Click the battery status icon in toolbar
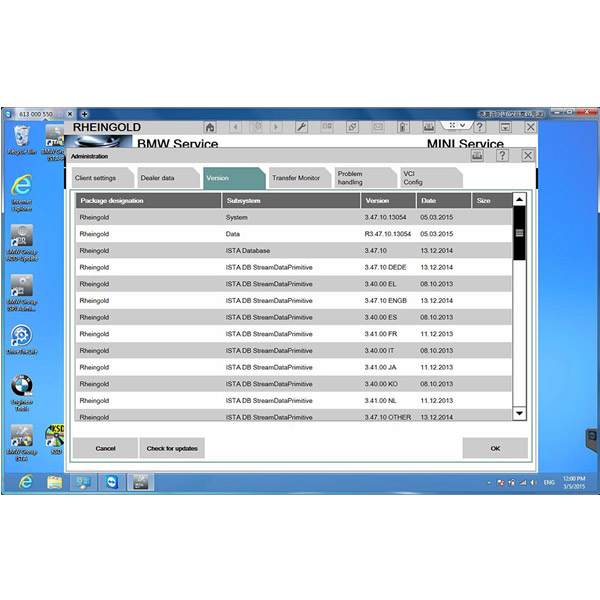This screenshot has width=600, height=600. 403,127
